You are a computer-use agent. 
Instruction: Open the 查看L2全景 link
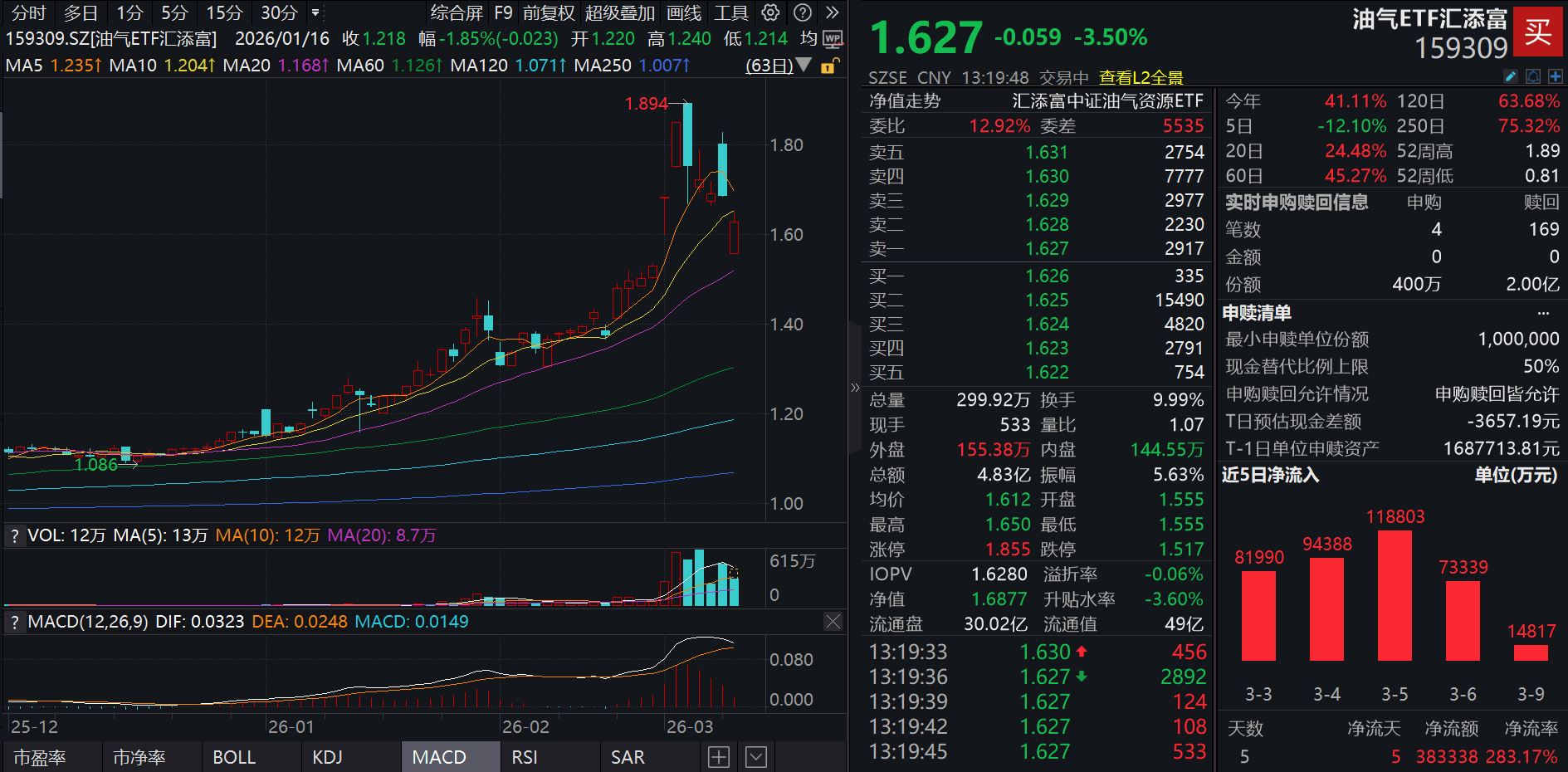coord(1141,77)
